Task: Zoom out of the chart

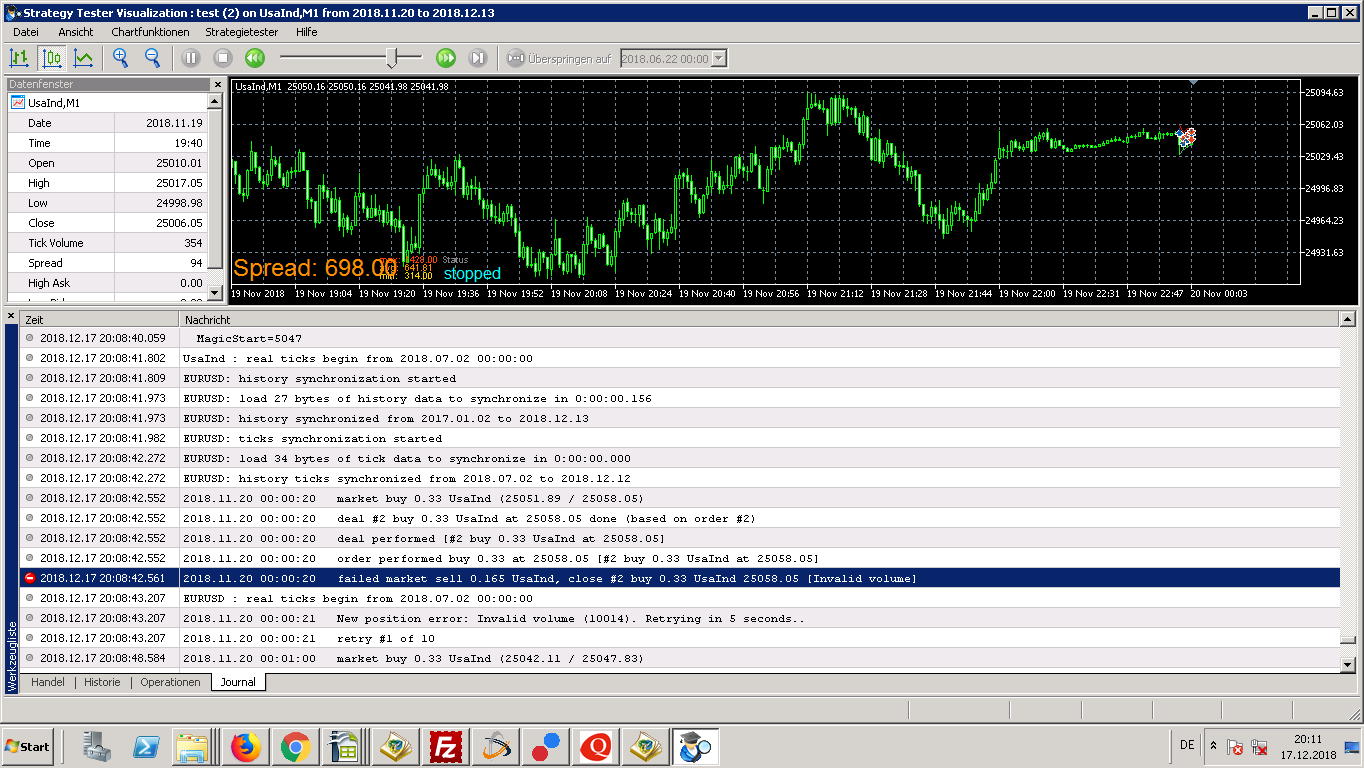Action: [153, 58]
